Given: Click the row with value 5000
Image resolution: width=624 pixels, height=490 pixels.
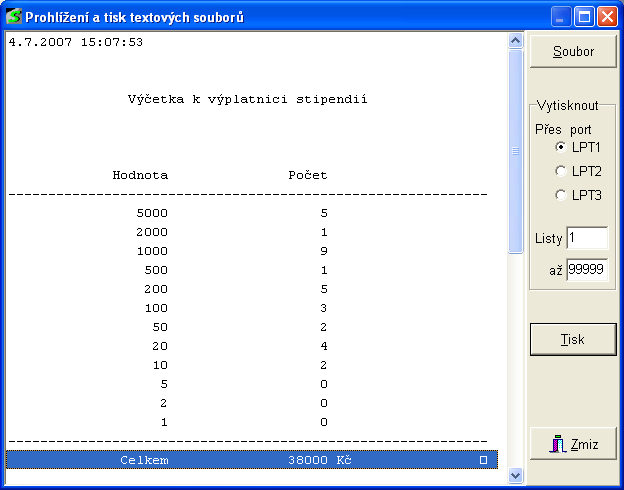Looking at the screenshot, I should 250,213.
